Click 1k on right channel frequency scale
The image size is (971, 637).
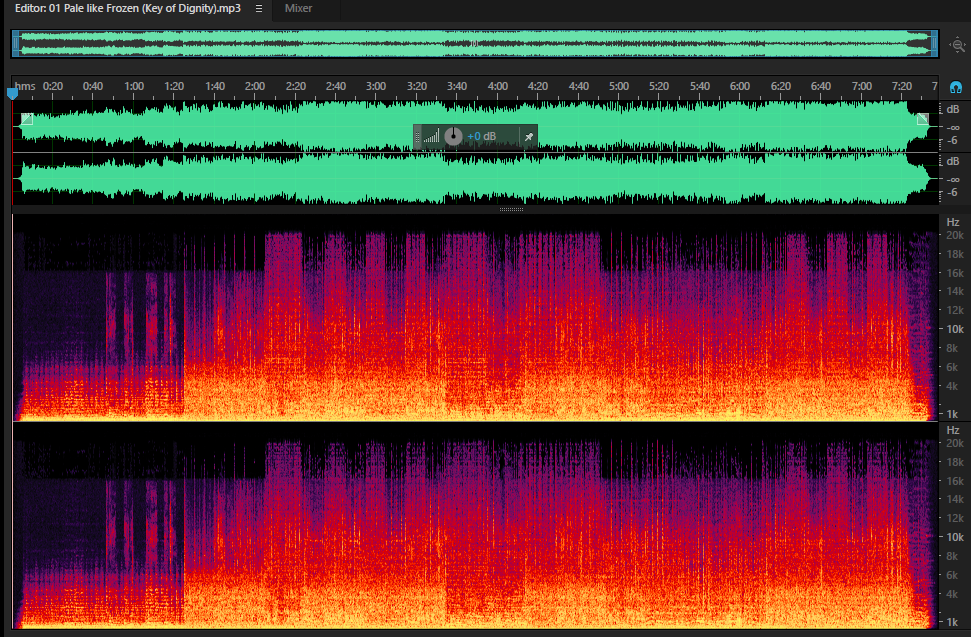(x=952, y=622)
